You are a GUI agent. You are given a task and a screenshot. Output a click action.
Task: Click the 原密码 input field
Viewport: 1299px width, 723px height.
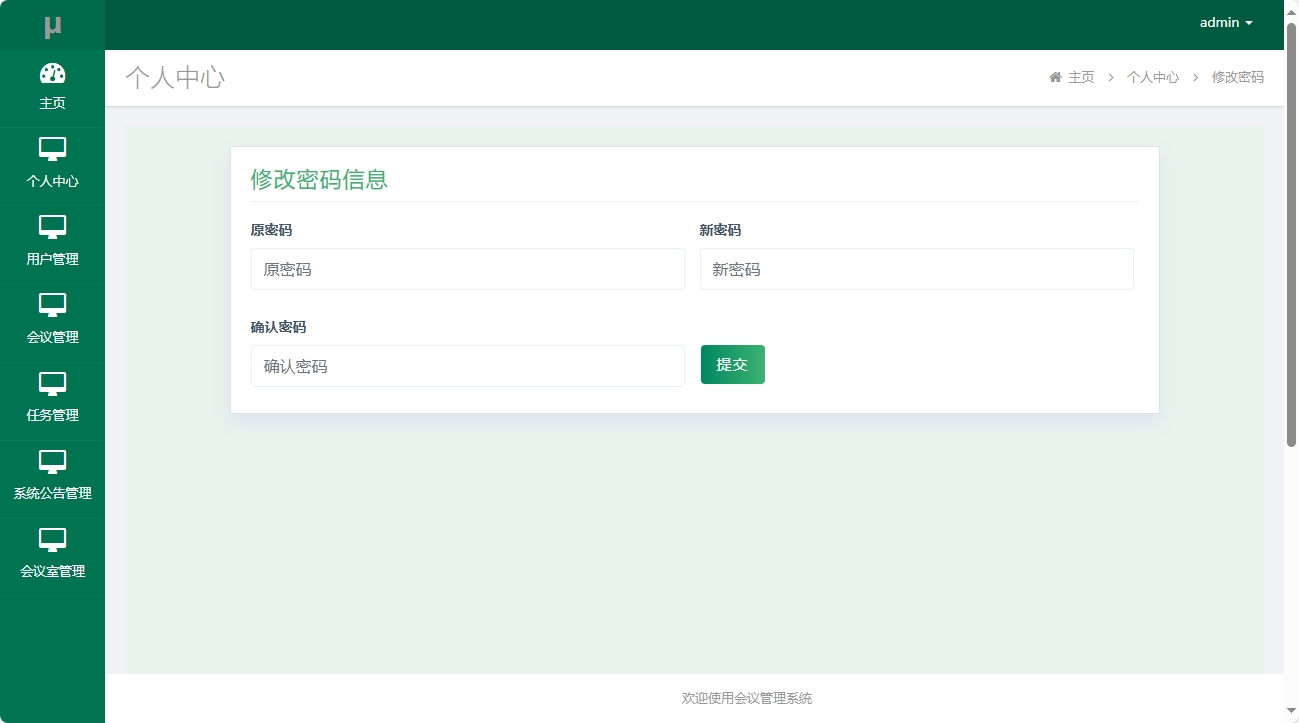point(467,268)
